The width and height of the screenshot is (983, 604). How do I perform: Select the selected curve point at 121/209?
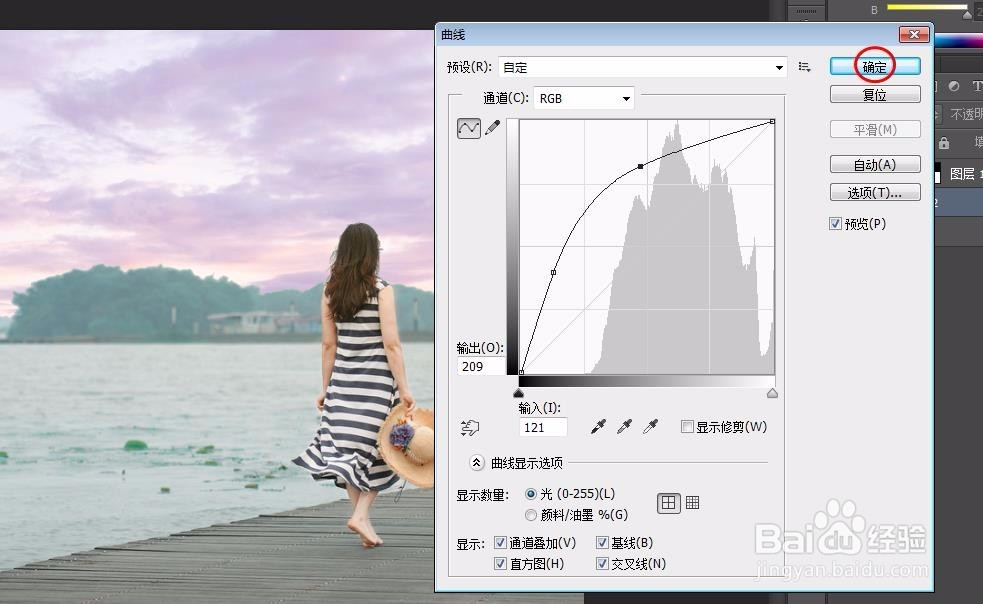640,166
